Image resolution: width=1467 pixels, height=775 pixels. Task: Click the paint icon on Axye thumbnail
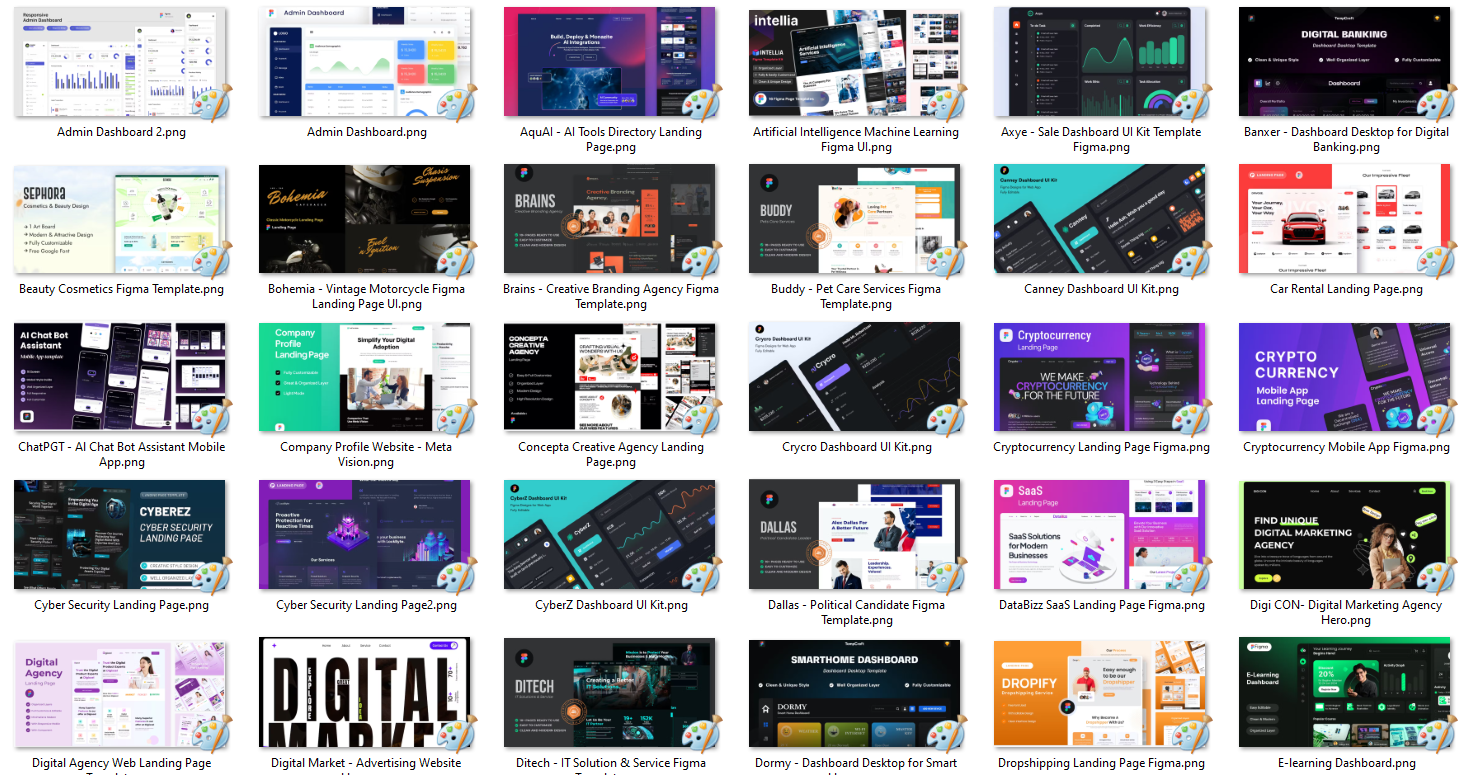pyautogui.click(x=1191, y=101)
